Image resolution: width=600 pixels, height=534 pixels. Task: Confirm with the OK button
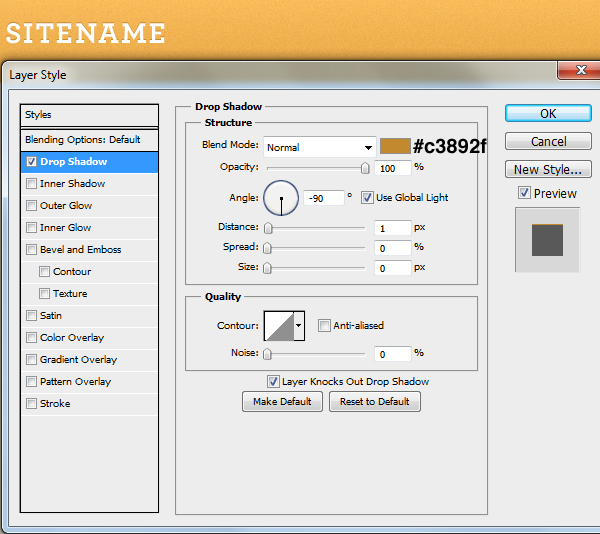pyautogui.click(x=548, y=114)
